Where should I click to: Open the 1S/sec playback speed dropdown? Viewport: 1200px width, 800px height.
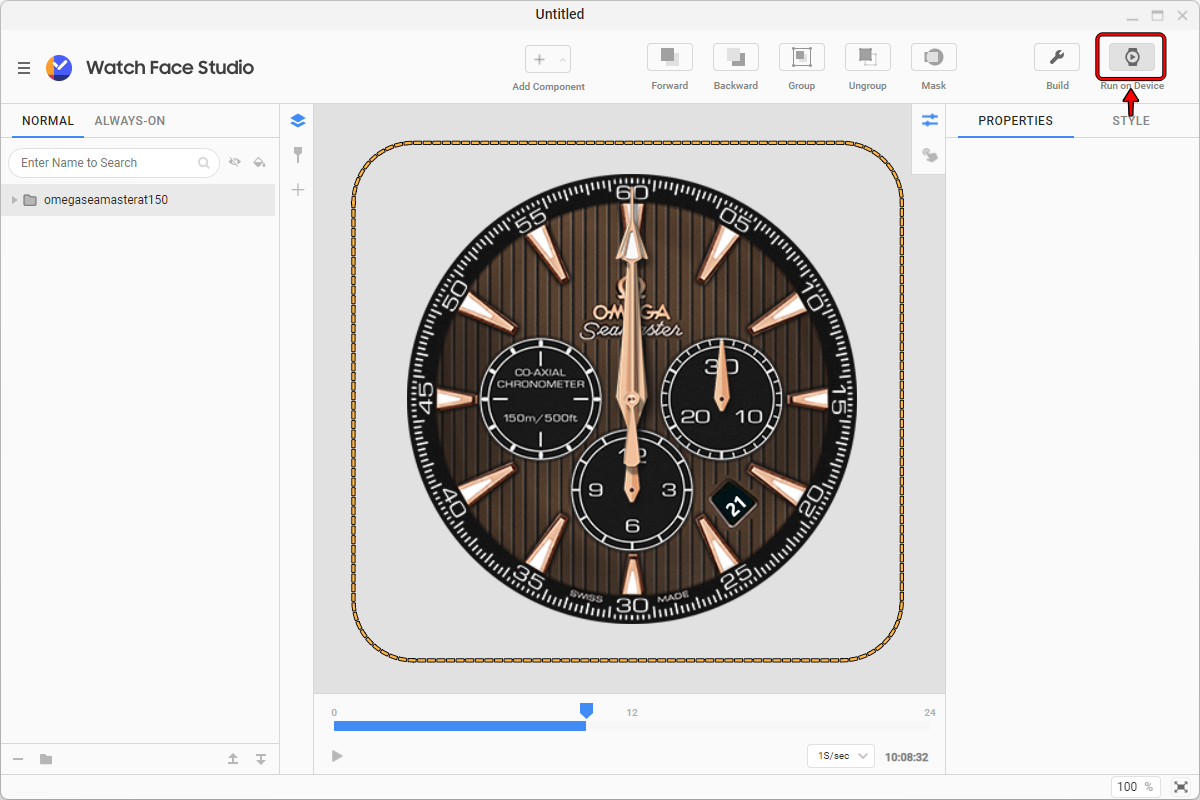pos(841,756)
